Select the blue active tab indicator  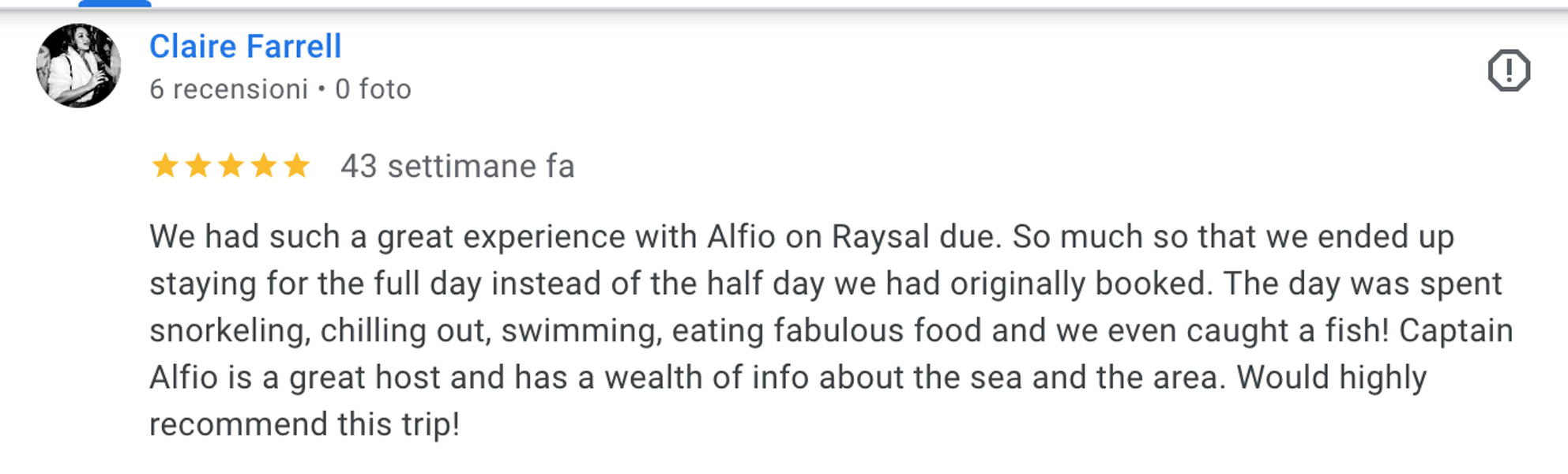point(115,4)
